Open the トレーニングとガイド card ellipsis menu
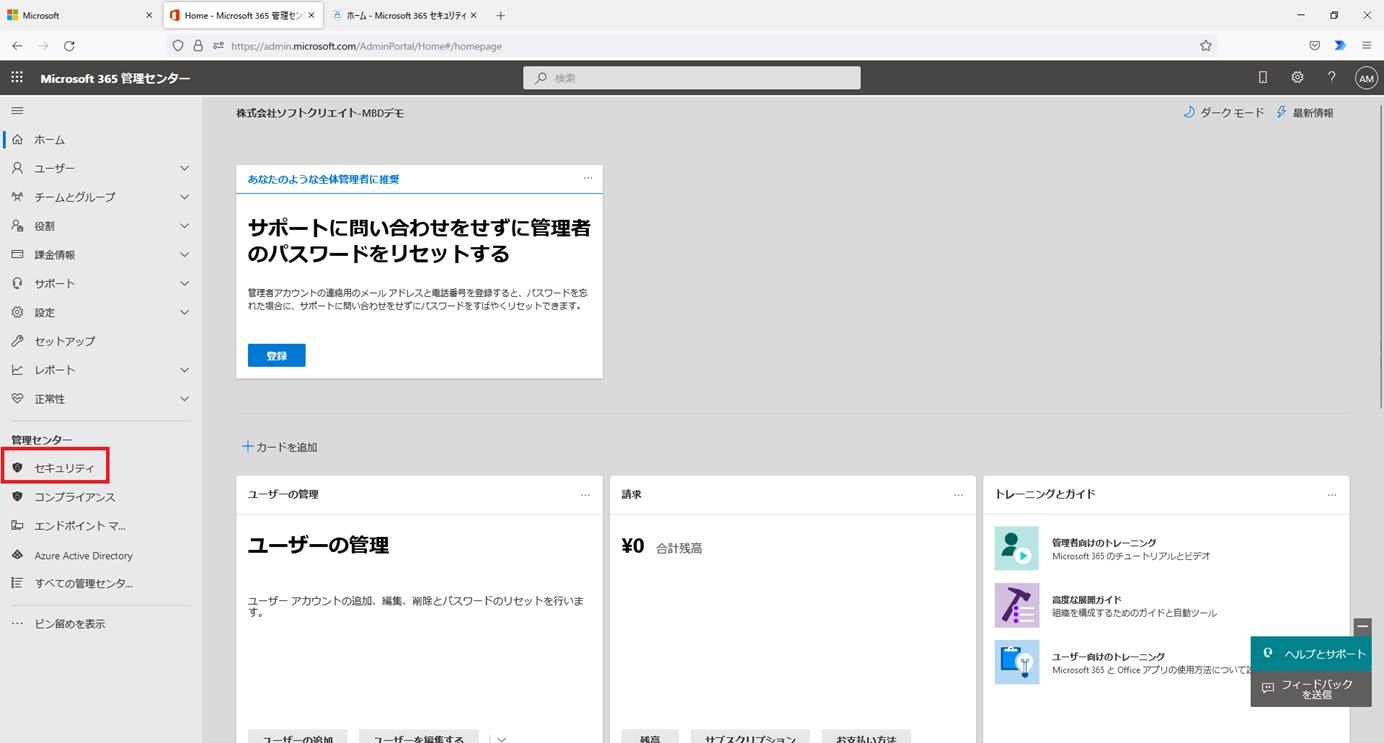Image resolution: width=1384 pixels, height=743 pixels. click(1332, 495)
